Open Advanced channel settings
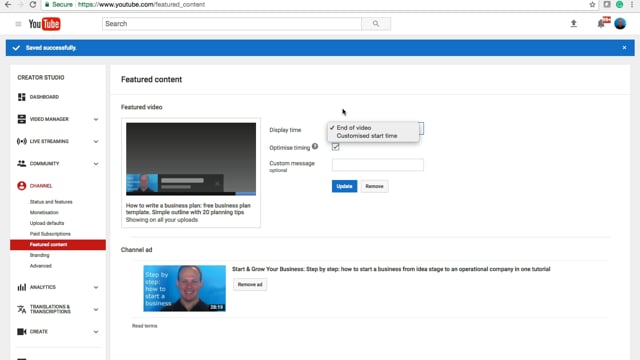The height and width of the screenshot is (360, 640). coord(41,266)
